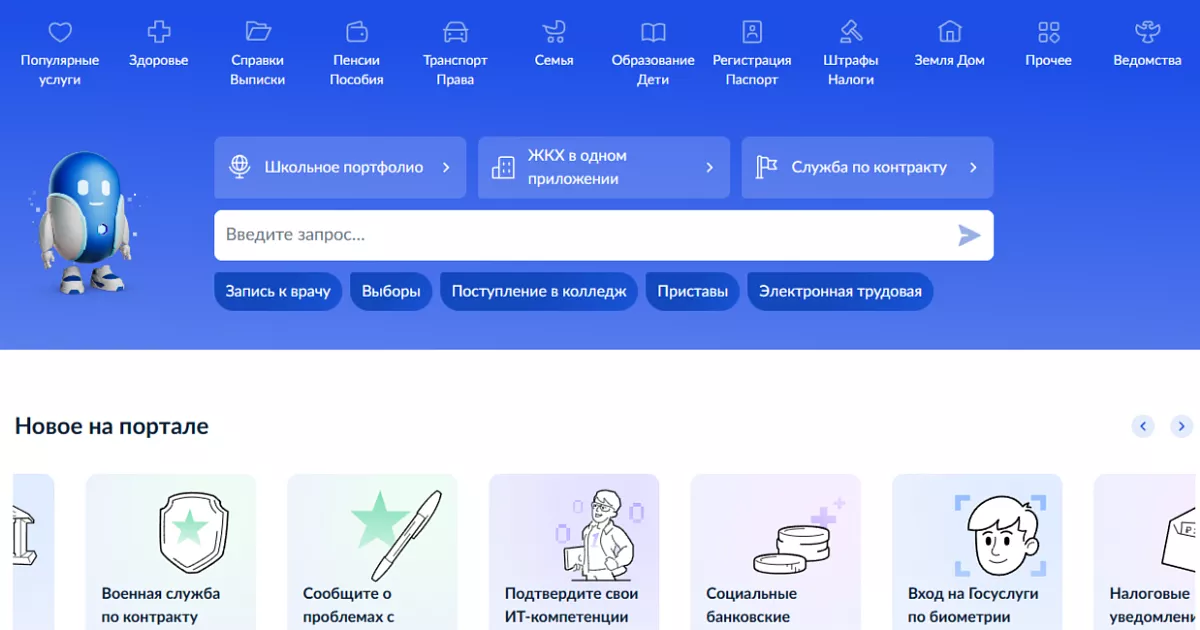Open Школьное портфолио chevron link

click(x=446, y=168)
